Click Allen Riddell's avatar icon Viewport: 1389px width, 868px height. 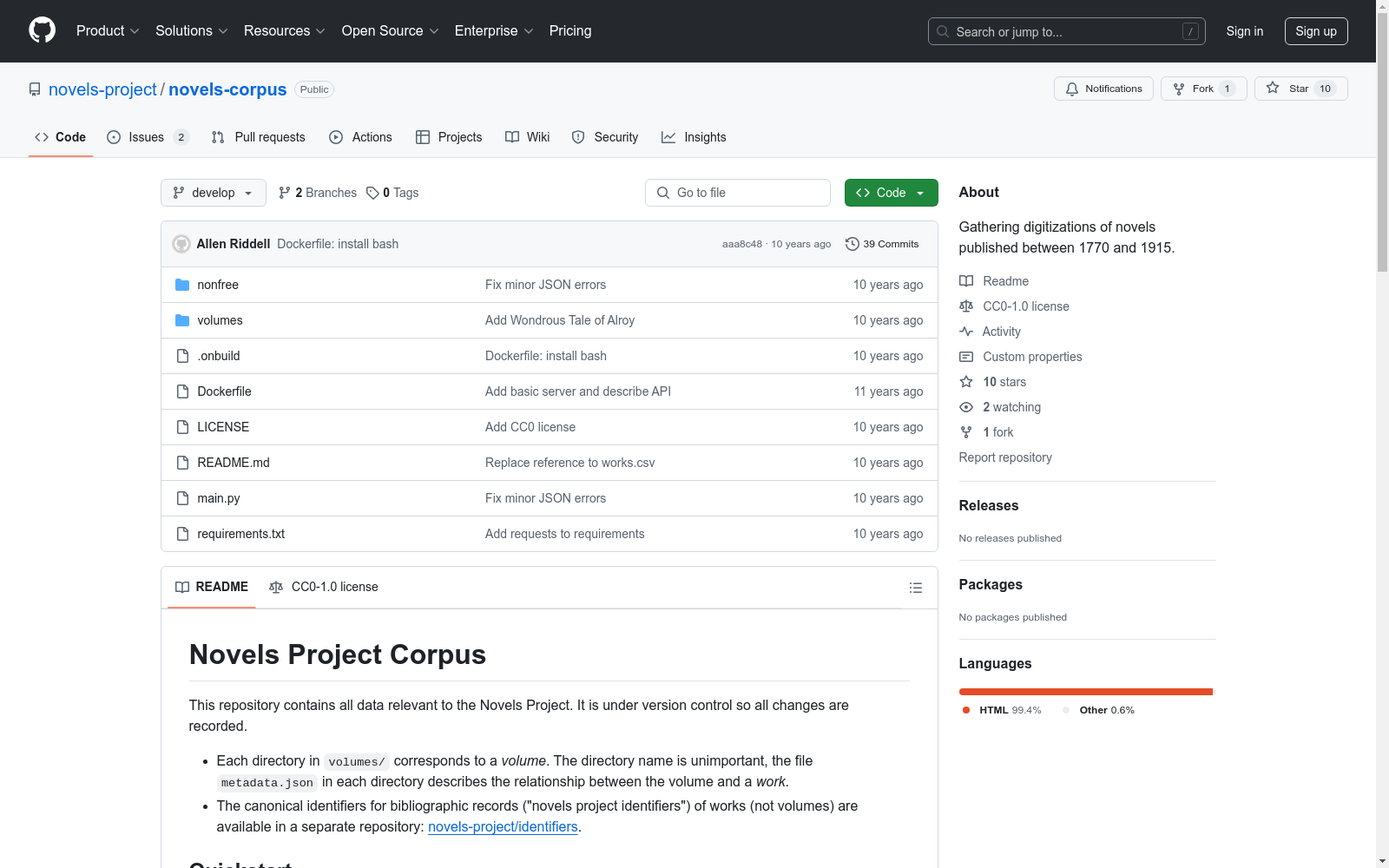coord(181,244)
